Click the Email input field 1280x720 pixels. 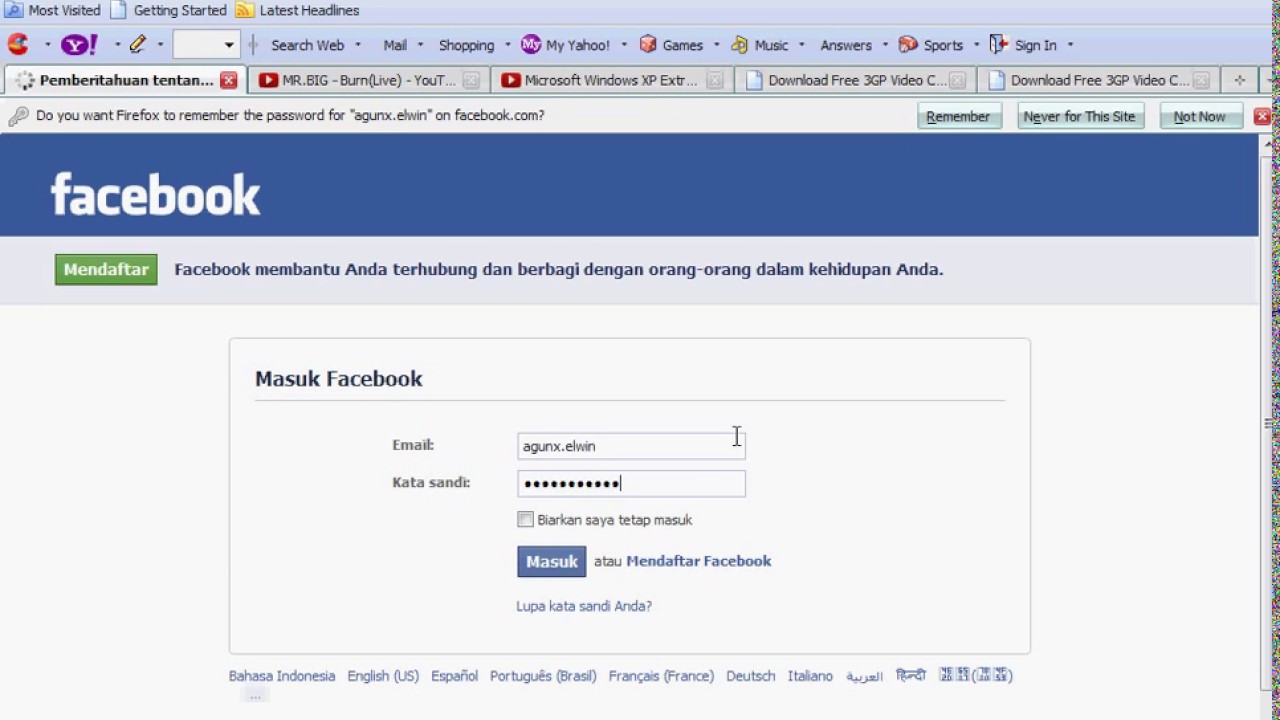coord(631,446)
